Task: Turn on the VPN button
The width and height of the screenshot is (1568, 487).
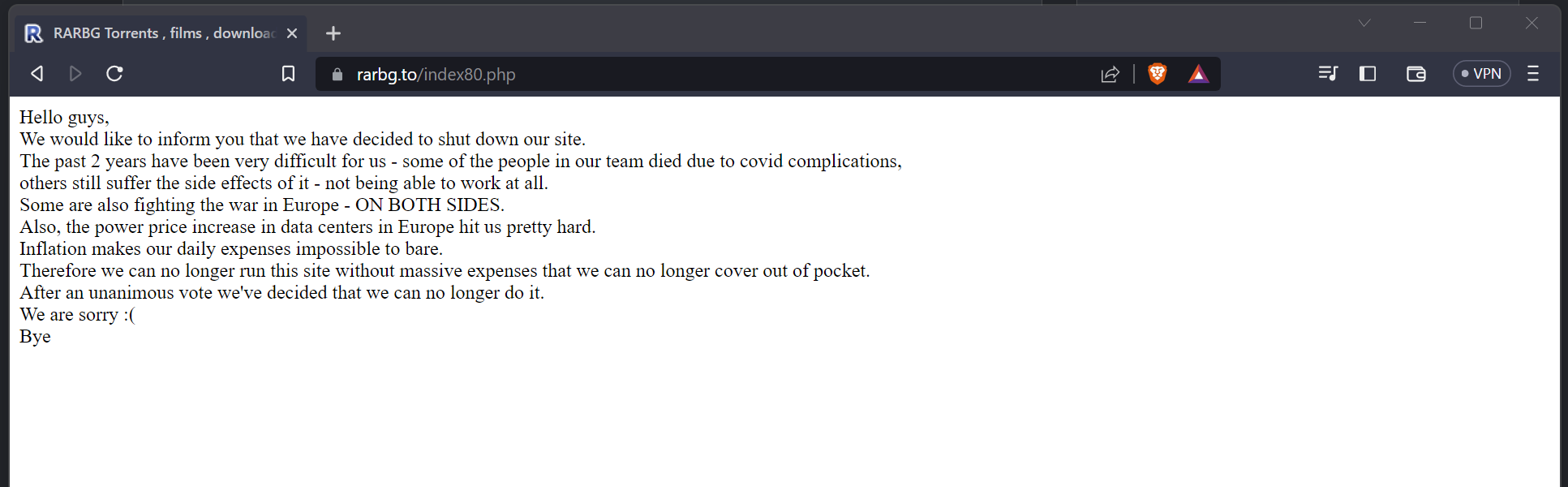Action: (x=1481, y=74)
